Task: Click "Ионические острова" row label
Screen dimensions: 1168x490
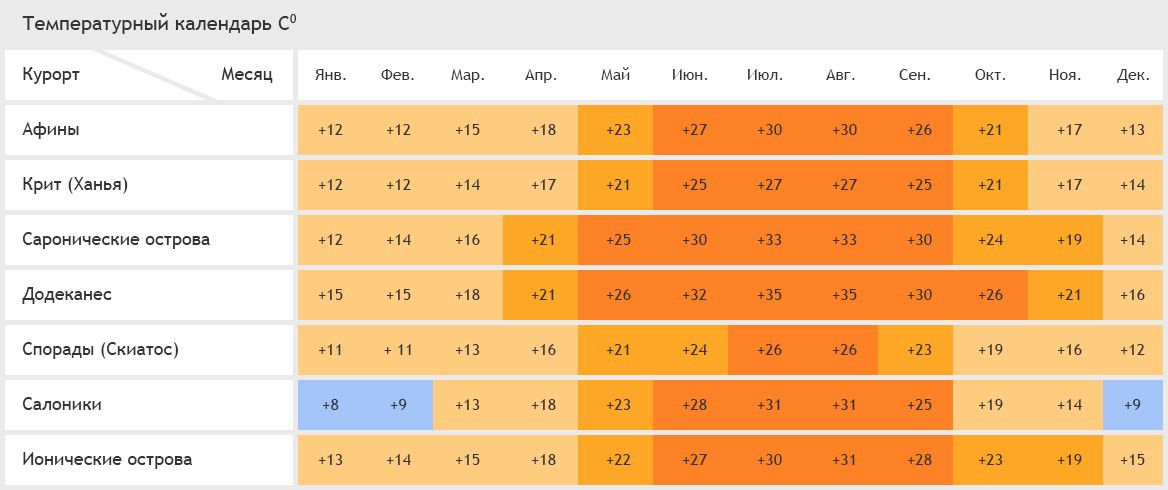Action: pyautogui.click(x=107, y=460)
